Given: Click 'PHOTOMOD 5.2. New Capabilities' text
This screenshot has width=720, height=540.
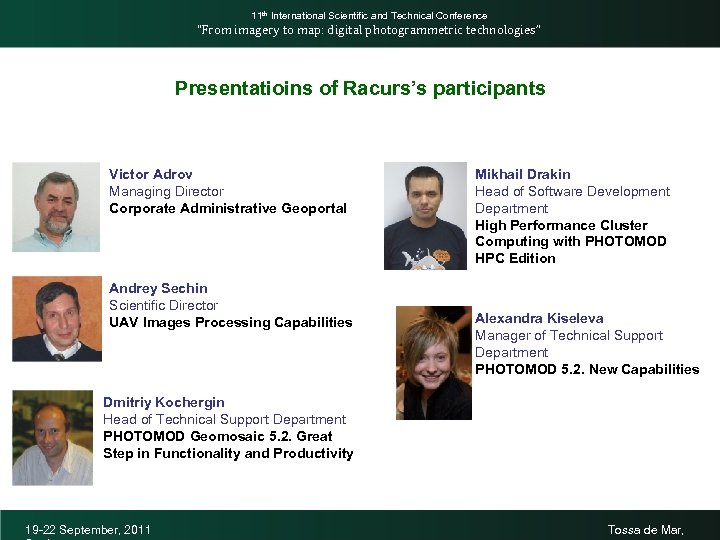Looking at the screenshot, I should point(587,370).
